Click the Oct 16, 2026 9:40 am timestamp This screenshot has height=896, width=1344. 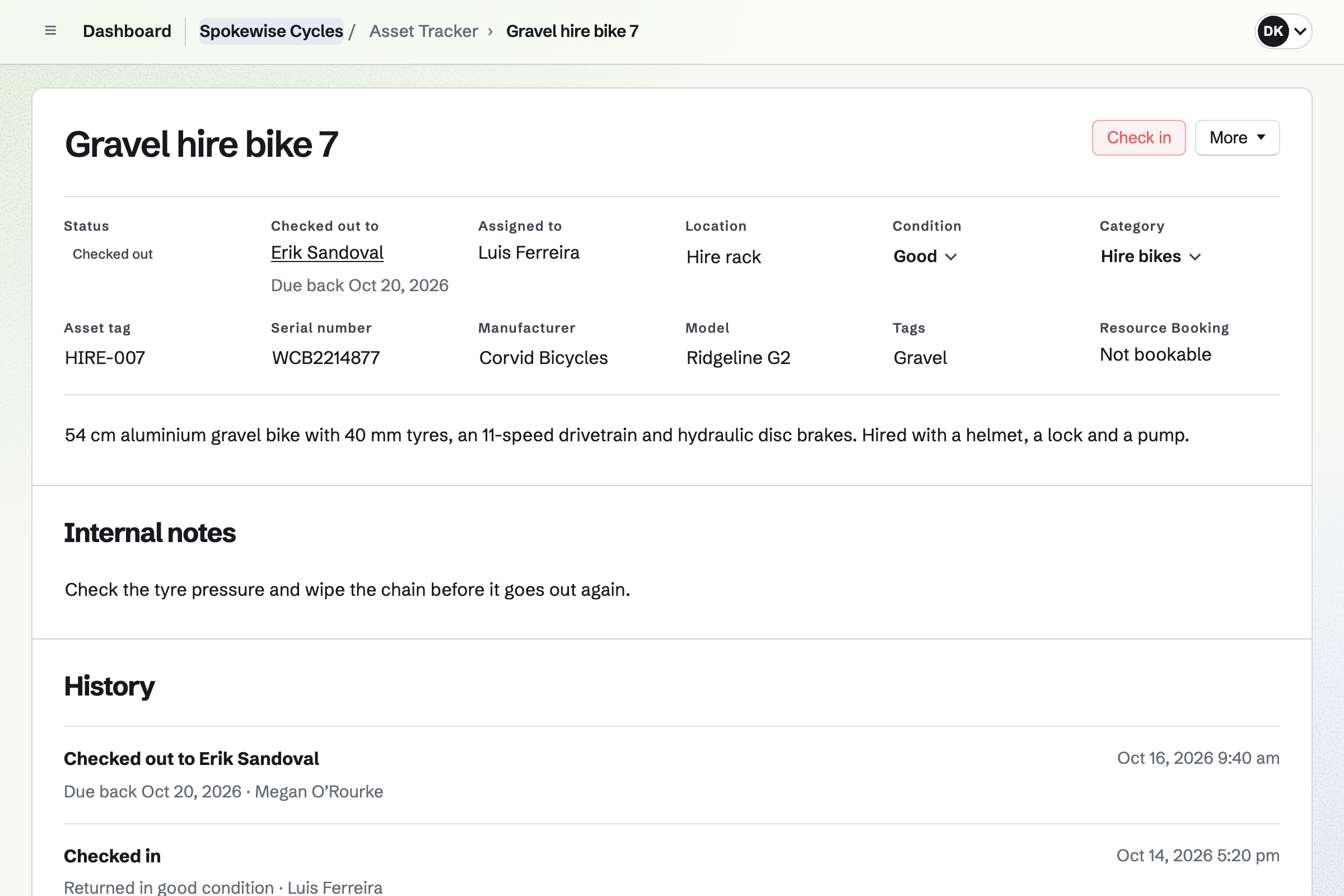(1198, 758)
